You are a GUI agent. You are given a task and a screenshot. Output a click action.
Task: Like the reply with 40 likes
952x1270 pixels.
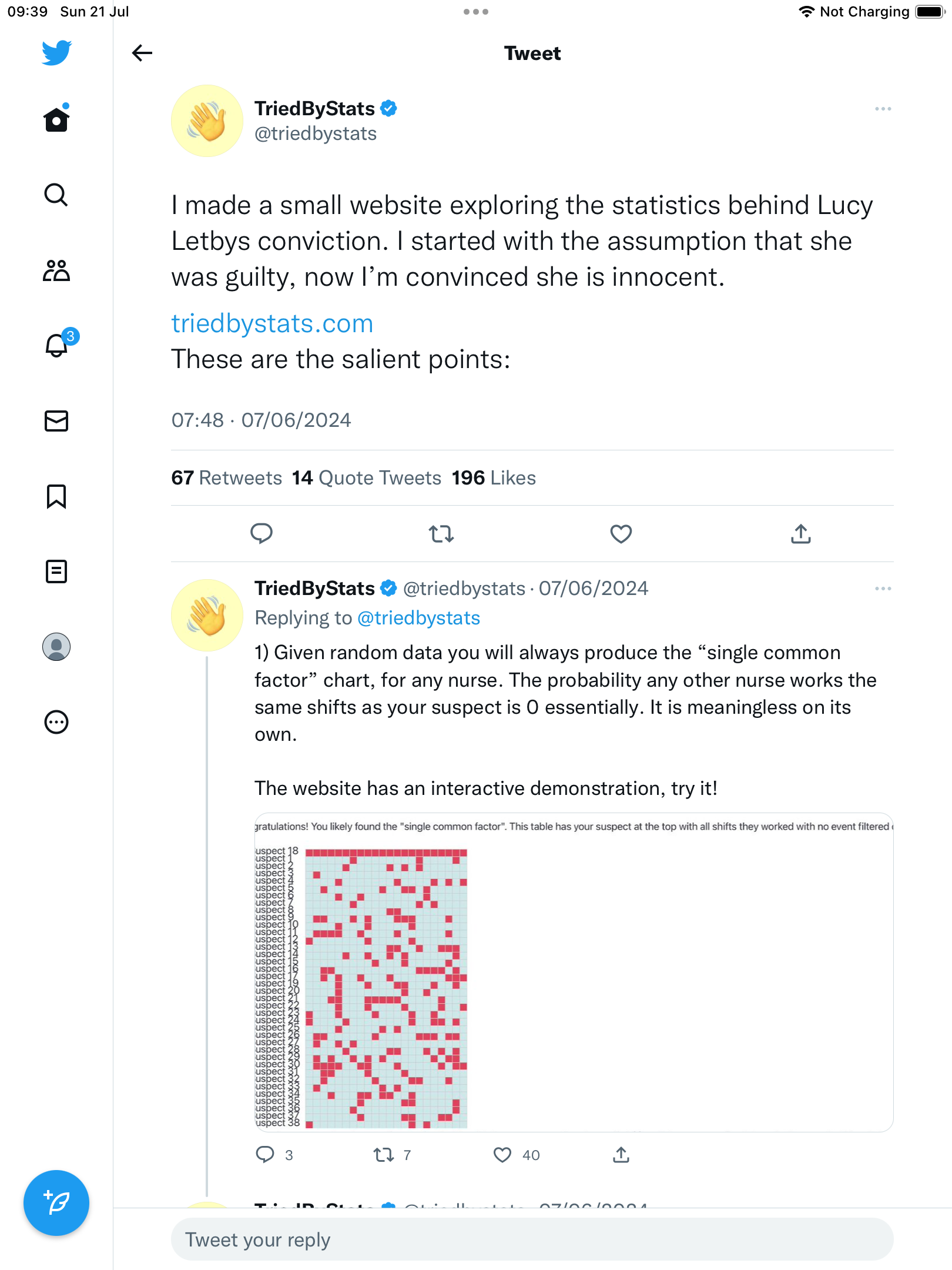[x=502, y=1155]
